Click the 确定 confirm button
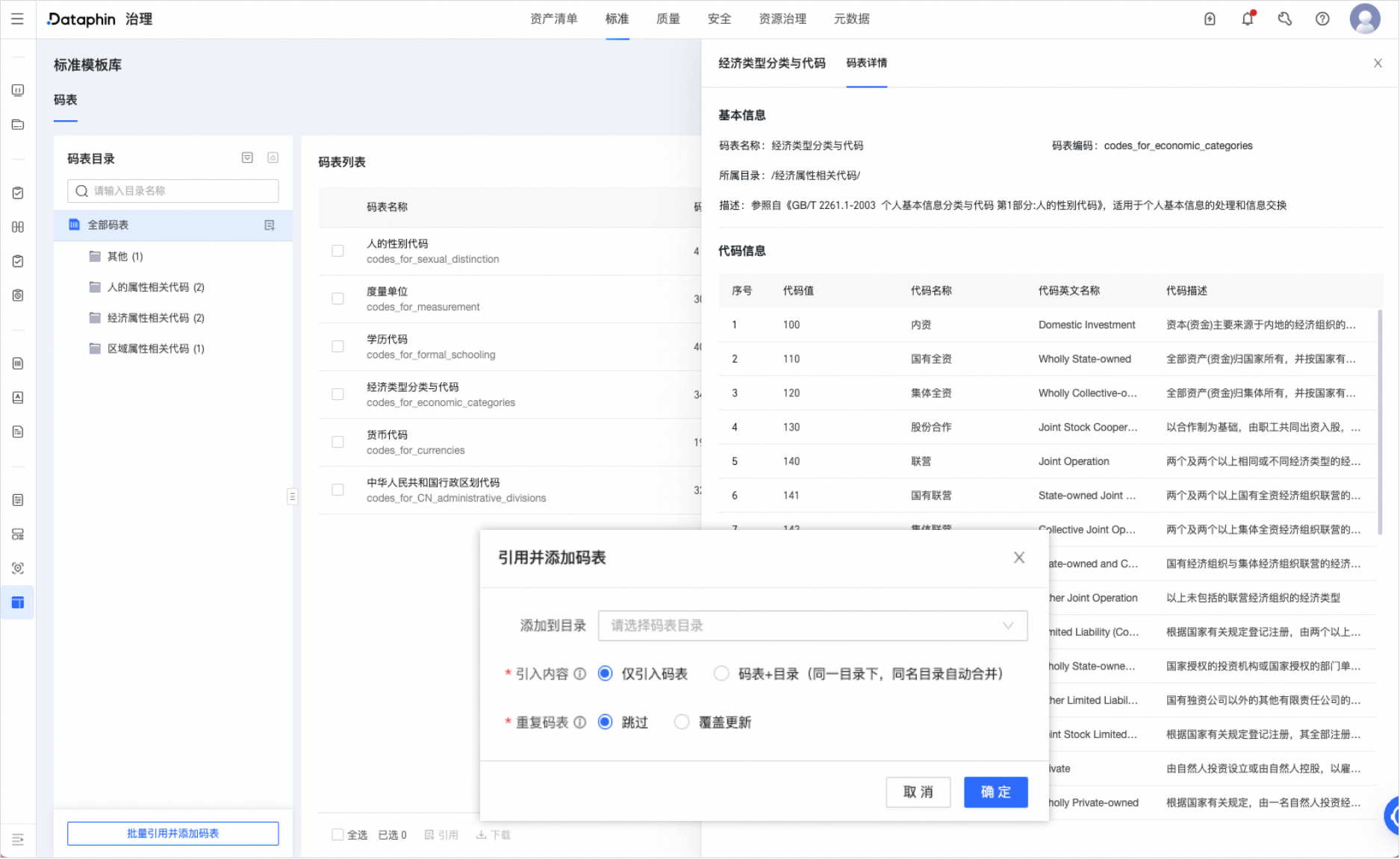1400x859 pixels. tap(995, 792)
